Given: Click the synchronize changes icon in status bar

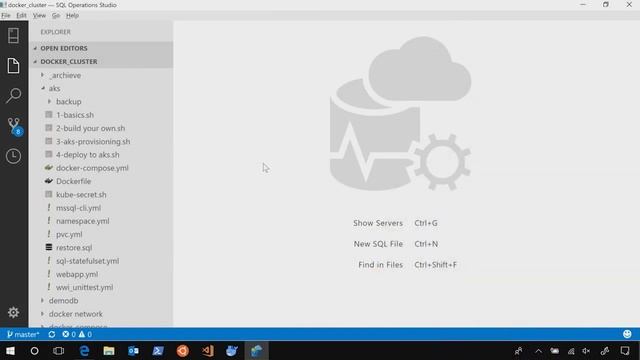Looking at the screenshot, I should click(x=51, y=334).
